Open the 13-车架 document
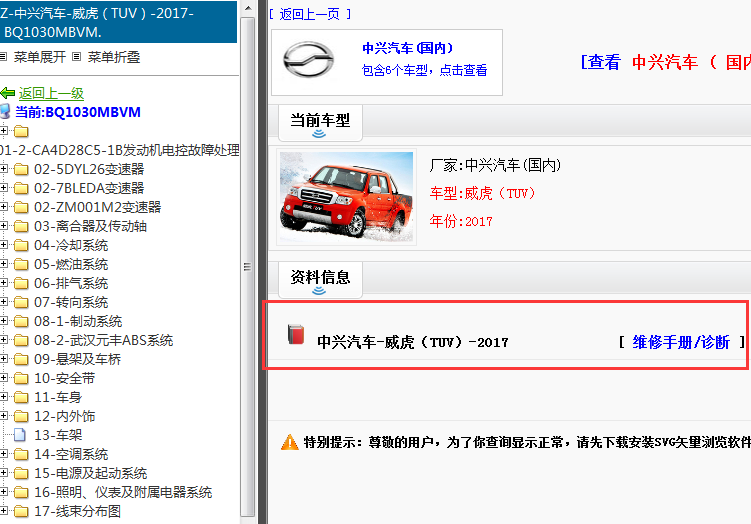Screen dimensions: 751x524 58,435
